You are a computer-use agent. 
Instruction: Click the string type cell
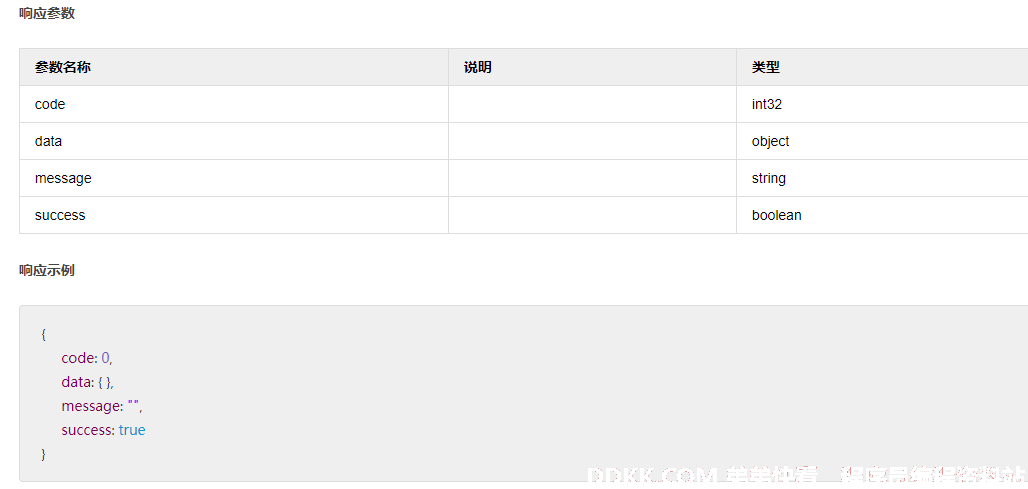pyautogui.click(x=882, y=178)
